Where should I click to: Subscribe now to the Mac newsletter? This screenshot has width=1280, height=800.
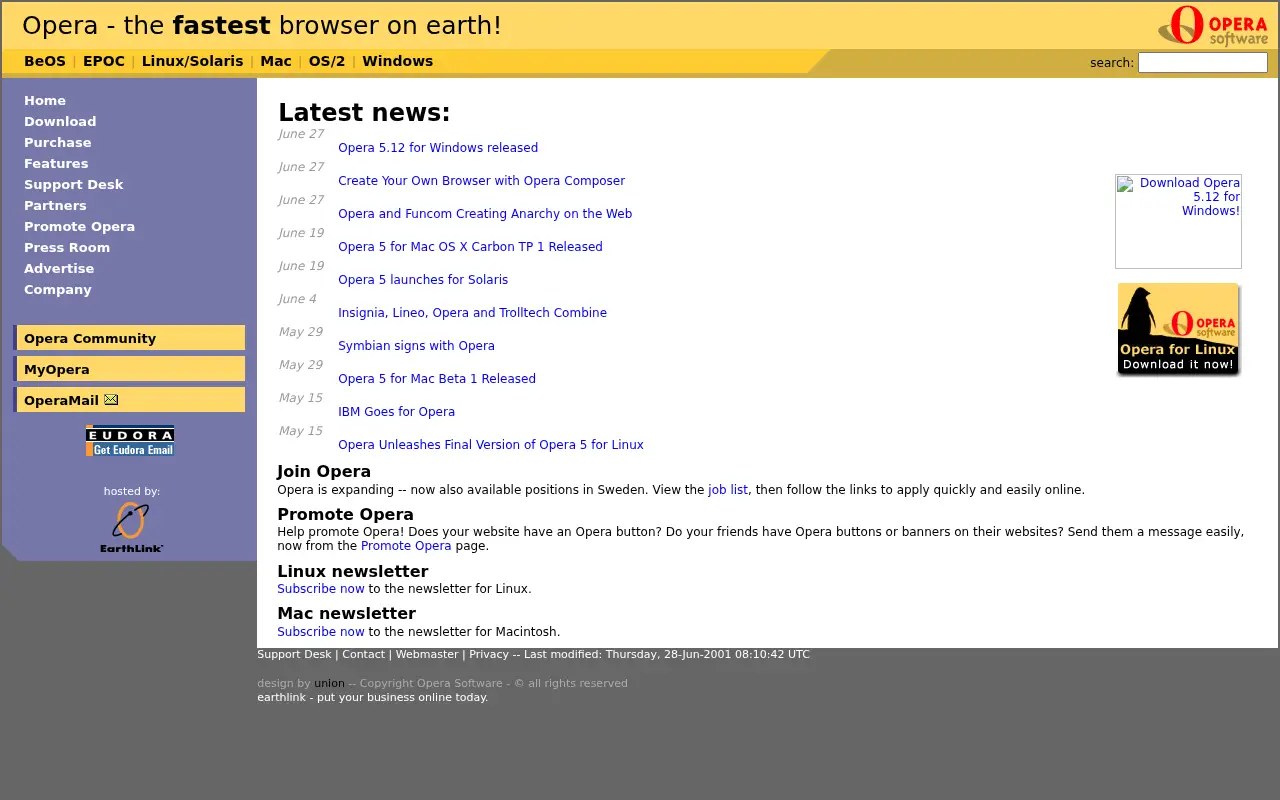(321, 632)
